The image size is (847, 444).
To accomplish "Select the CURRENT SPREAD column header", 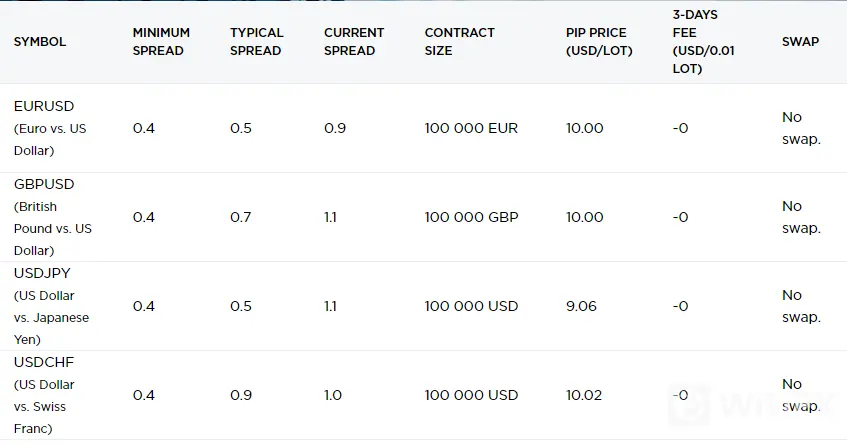I will tap(354, 42).
